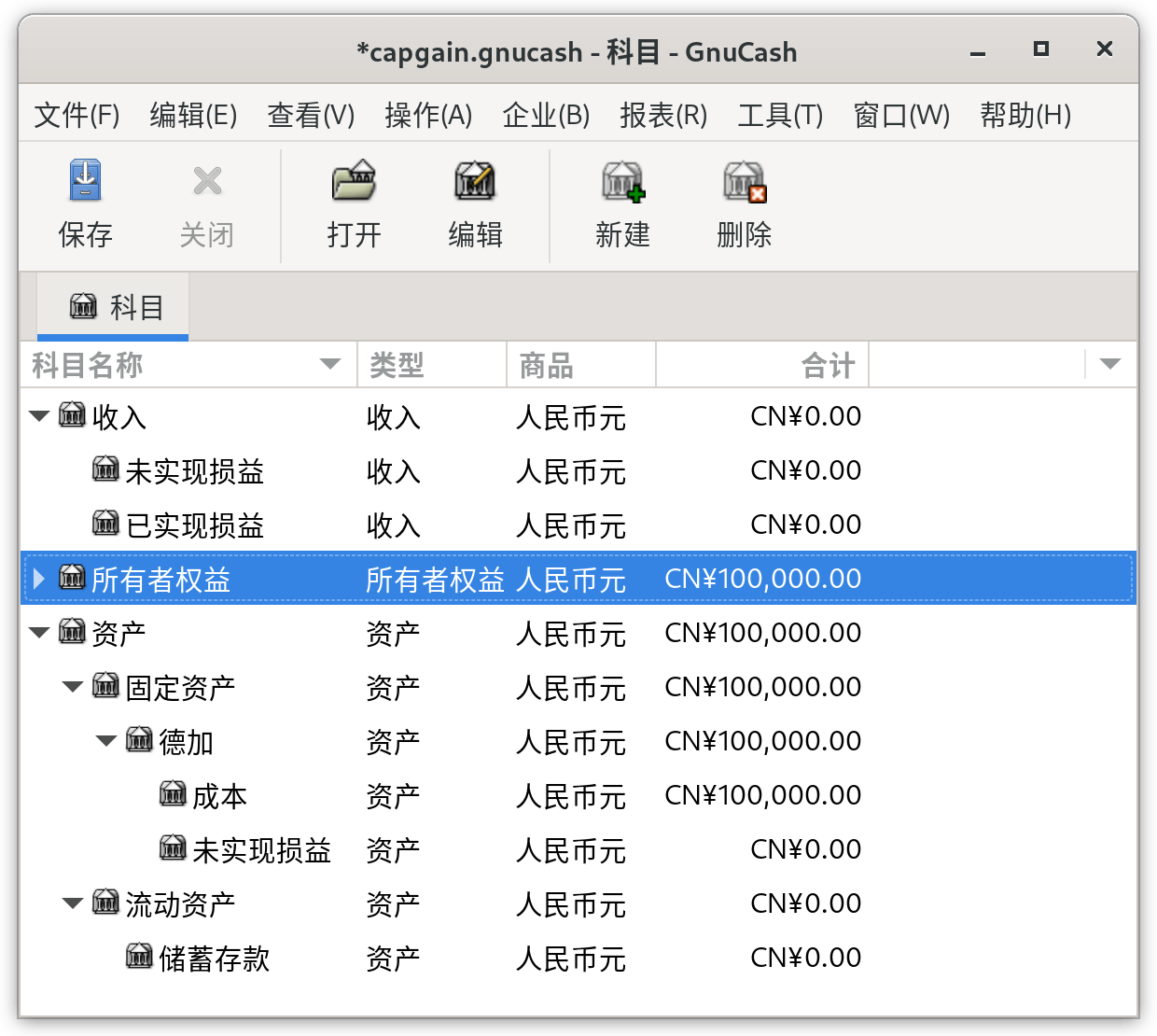1157x1036 pixels.
Task: Click the 删除 delete account icon
Action: tap(744, 180)
